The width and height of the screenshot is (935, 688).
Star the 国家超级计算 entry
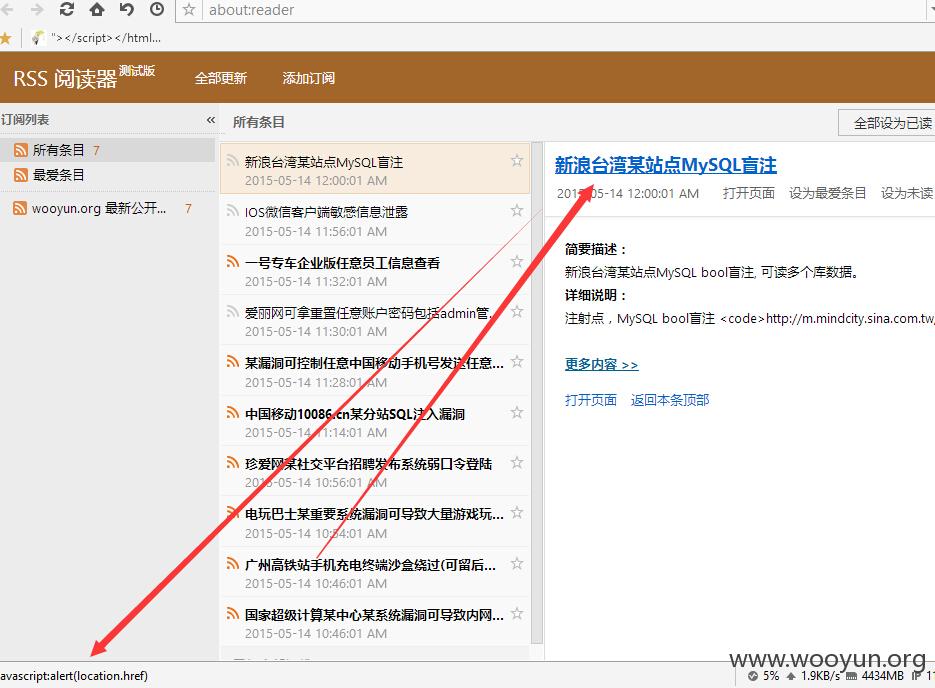(x=517, y=613)
